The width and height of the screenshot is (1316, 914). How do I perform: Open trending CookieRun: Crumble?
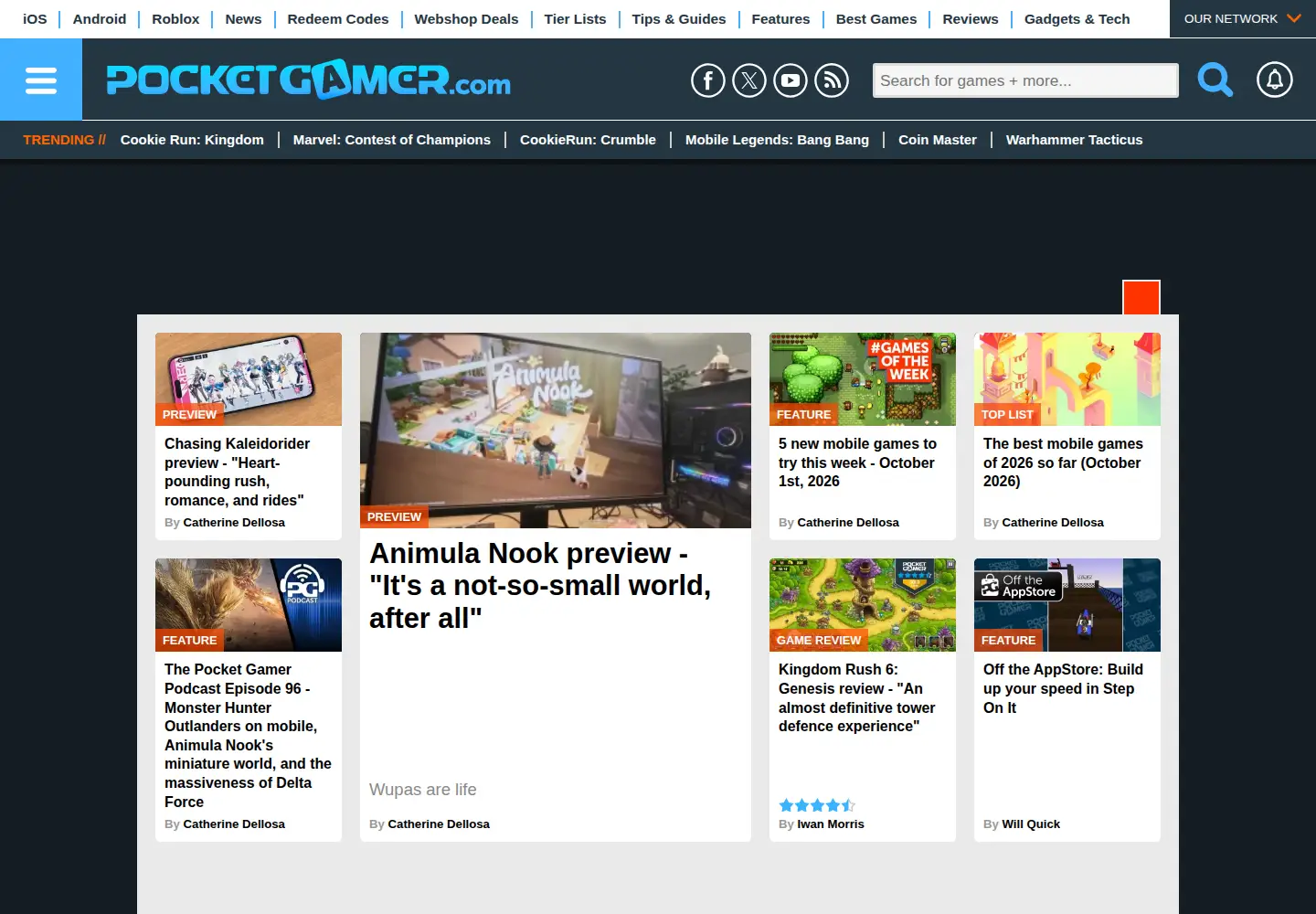click(x=588, y=140)
